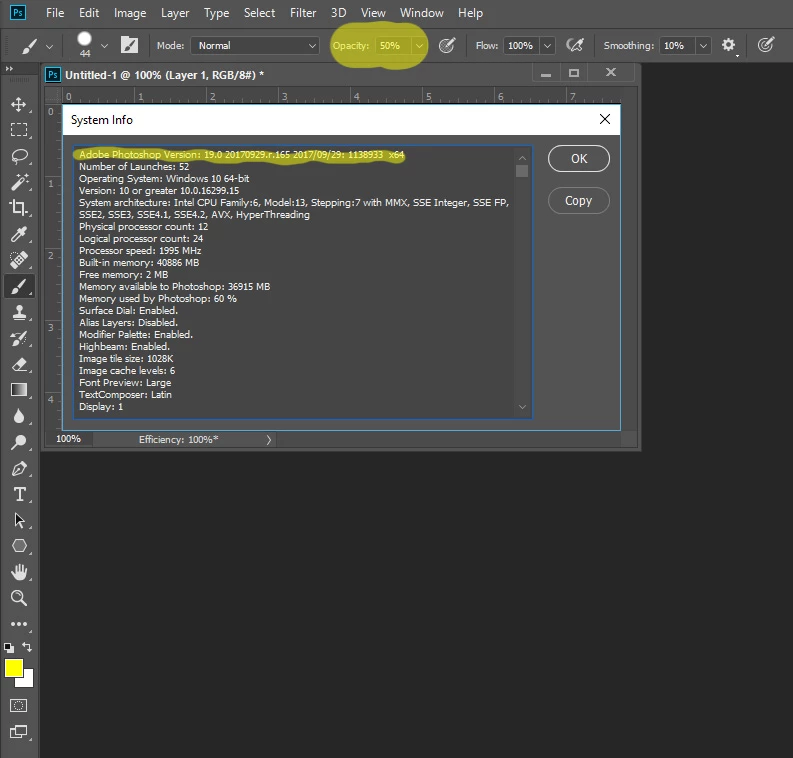The image size is (793, 758).
Task: Expand the tool preset picker arrow
Action: [49, 47]
